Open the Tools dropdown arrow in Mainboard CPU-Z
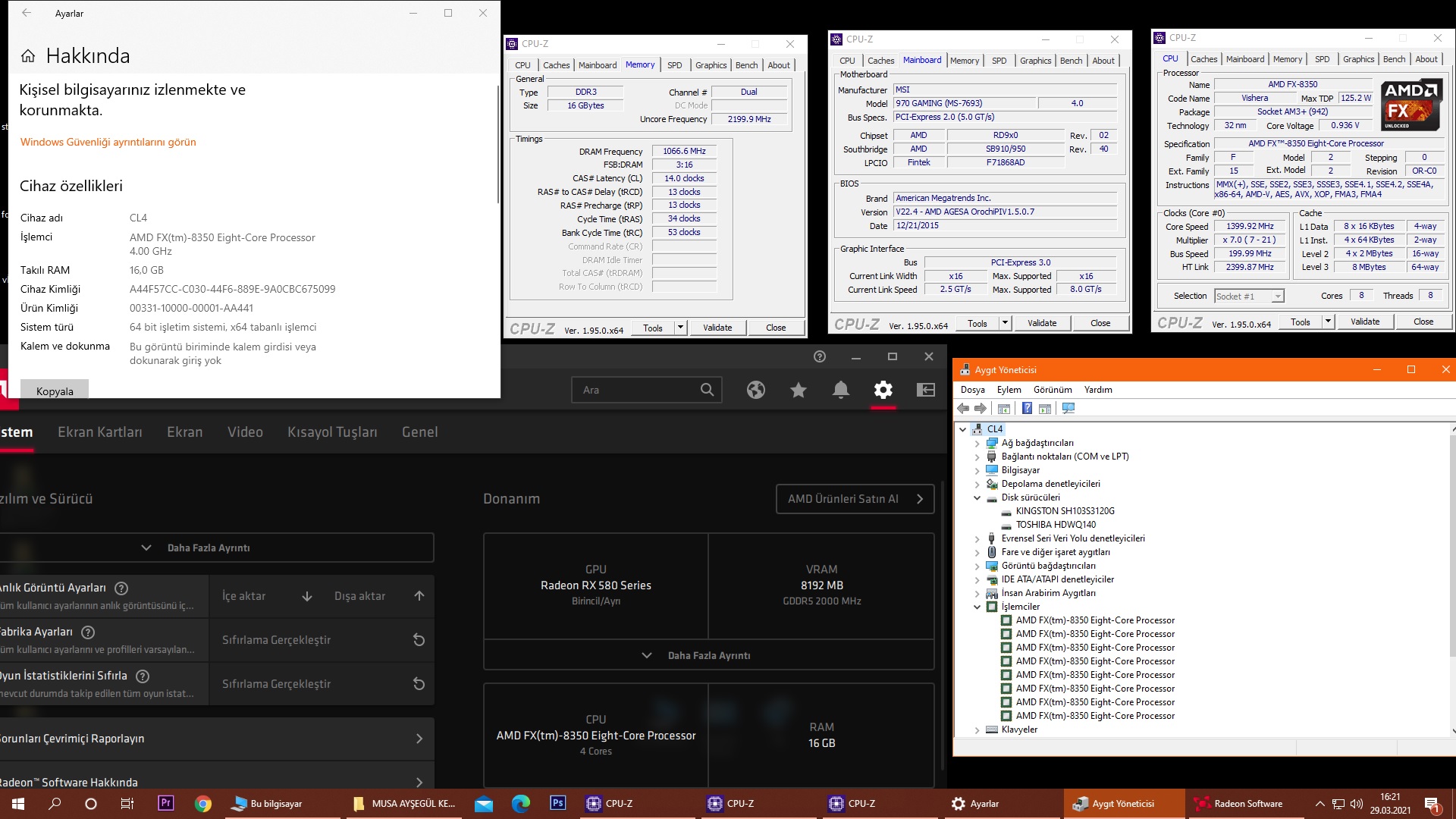 (x=1005, y=323)
